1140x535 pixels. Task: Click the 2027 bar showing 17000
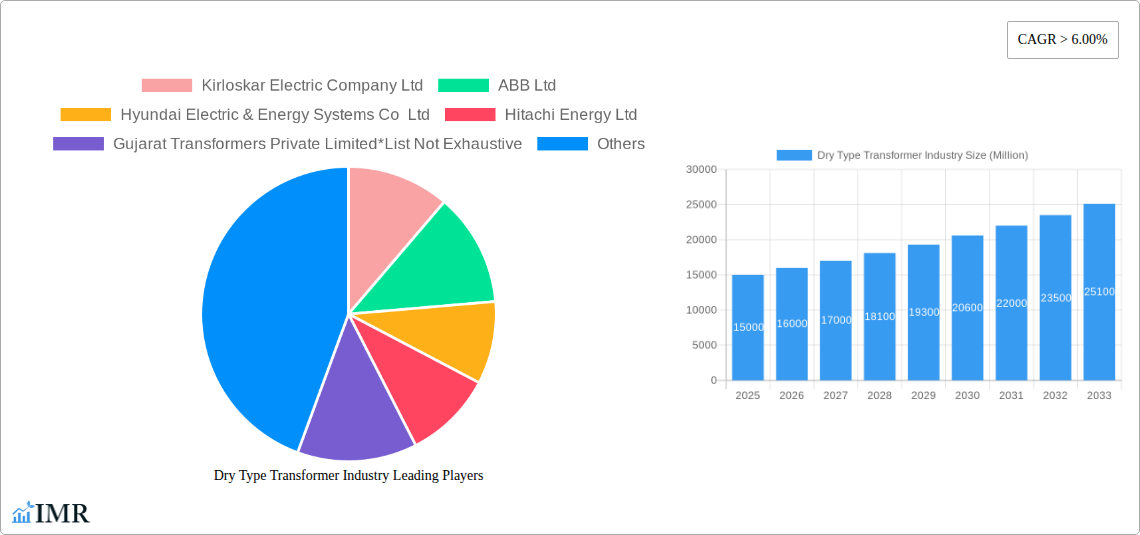tap(835, 321)
